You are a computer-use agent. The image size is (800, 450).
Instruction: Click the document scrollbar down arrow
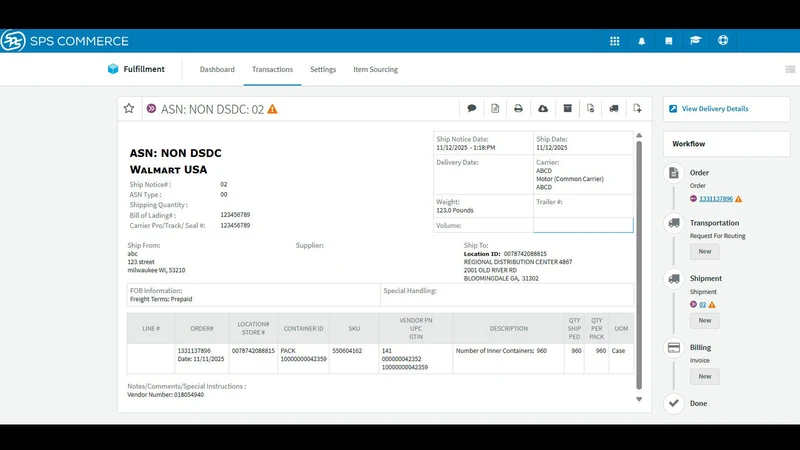coord(639,399)
